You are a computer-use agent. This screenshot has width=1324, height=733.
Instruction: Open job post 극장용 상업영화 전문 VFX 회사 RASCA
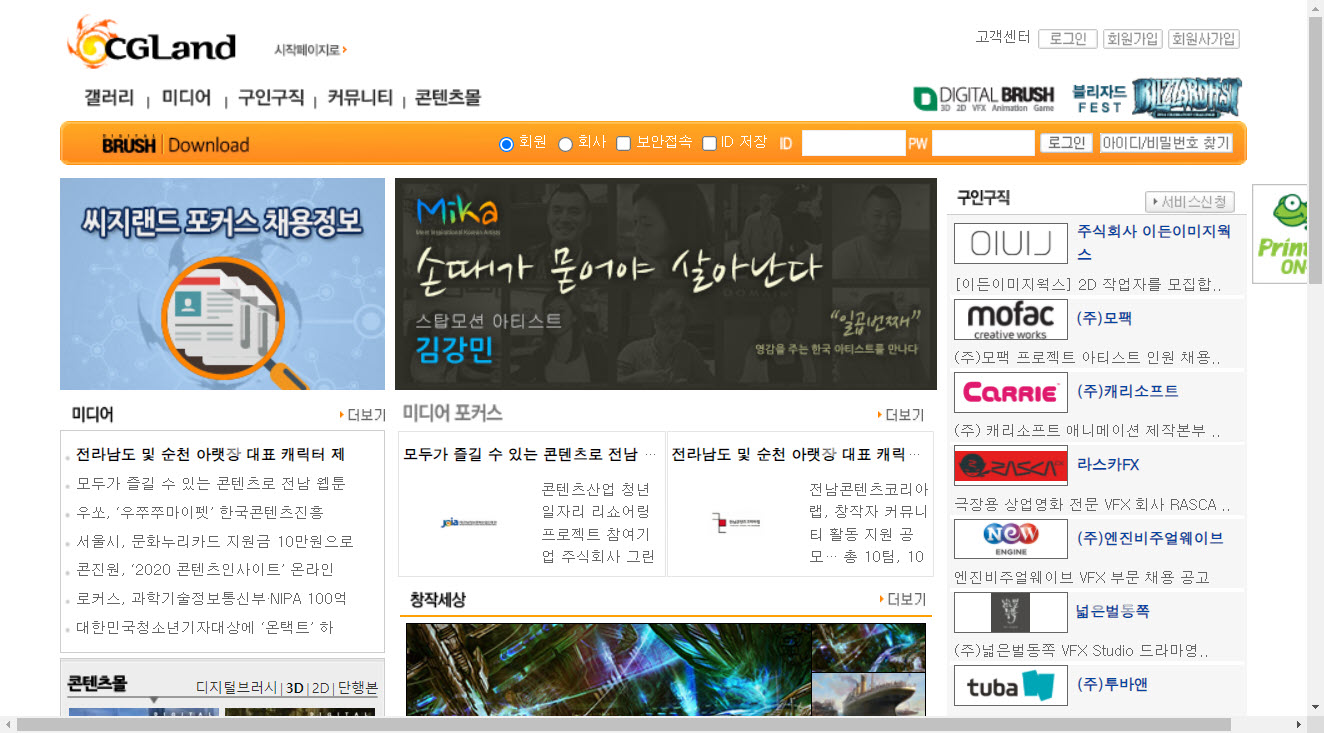(1093, 504)
